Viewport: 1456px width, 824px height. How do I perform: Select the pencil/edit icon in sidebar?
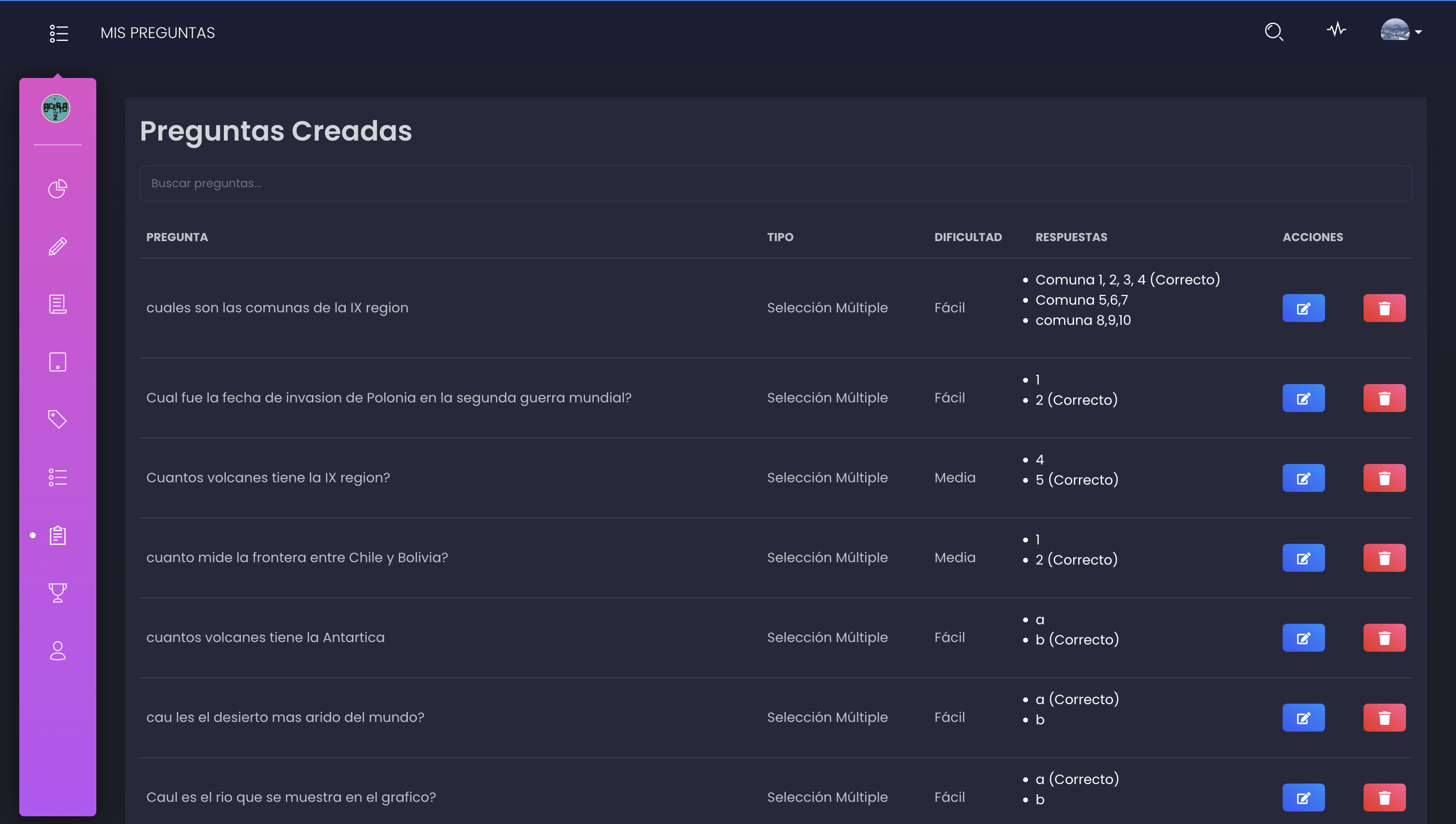pos(57,246)
